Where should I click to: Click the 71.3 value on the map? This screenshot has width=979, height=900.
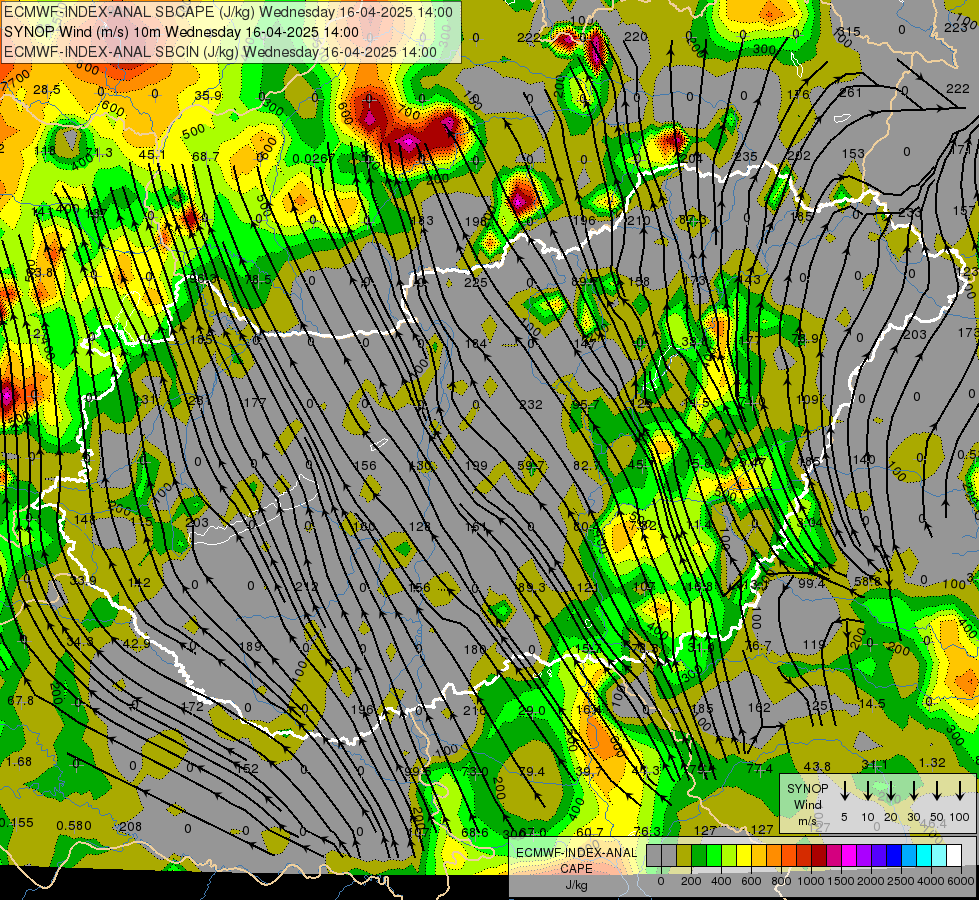pos(99,153)
